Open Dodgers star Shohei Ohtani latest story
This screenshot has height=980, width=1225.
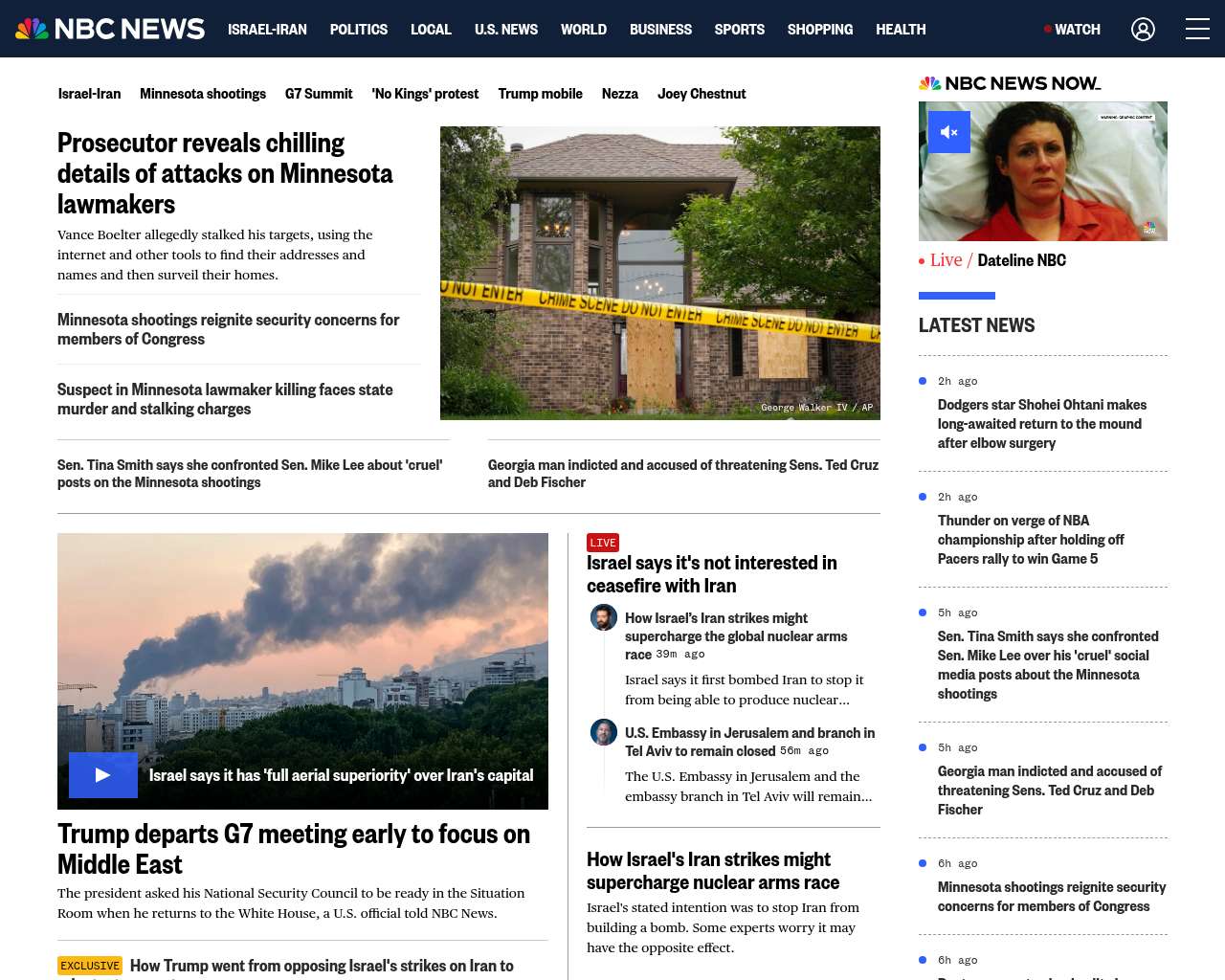point(1042,424)
